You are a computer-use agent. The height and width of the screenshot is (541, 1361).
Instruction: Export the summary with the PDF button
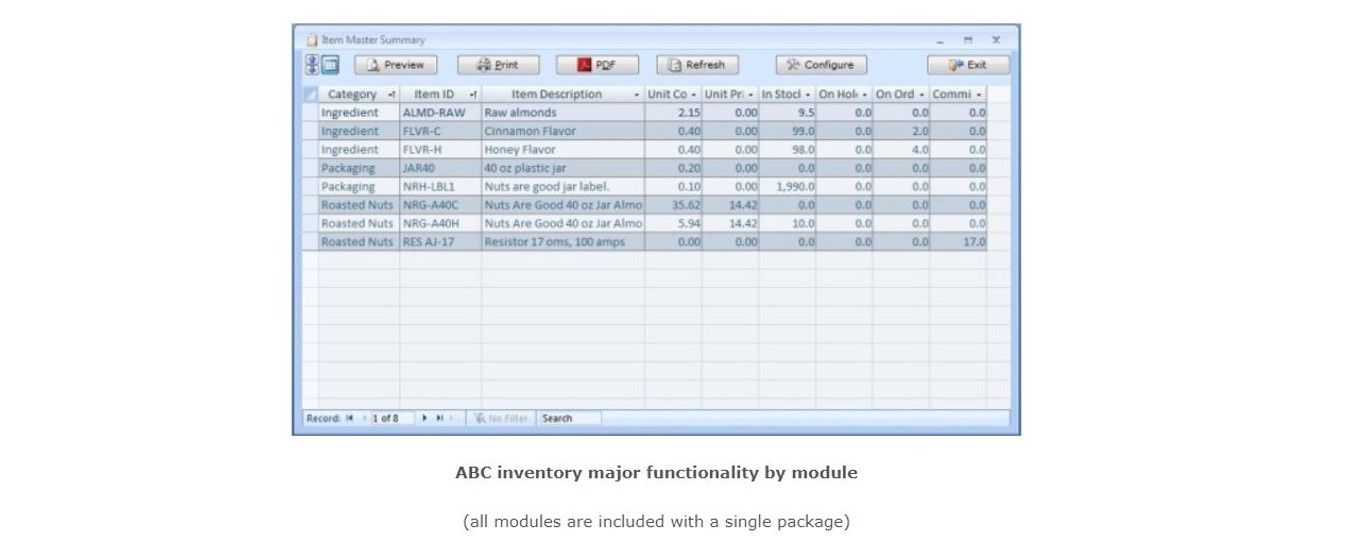pyautogui.click(x=597, y=65)
